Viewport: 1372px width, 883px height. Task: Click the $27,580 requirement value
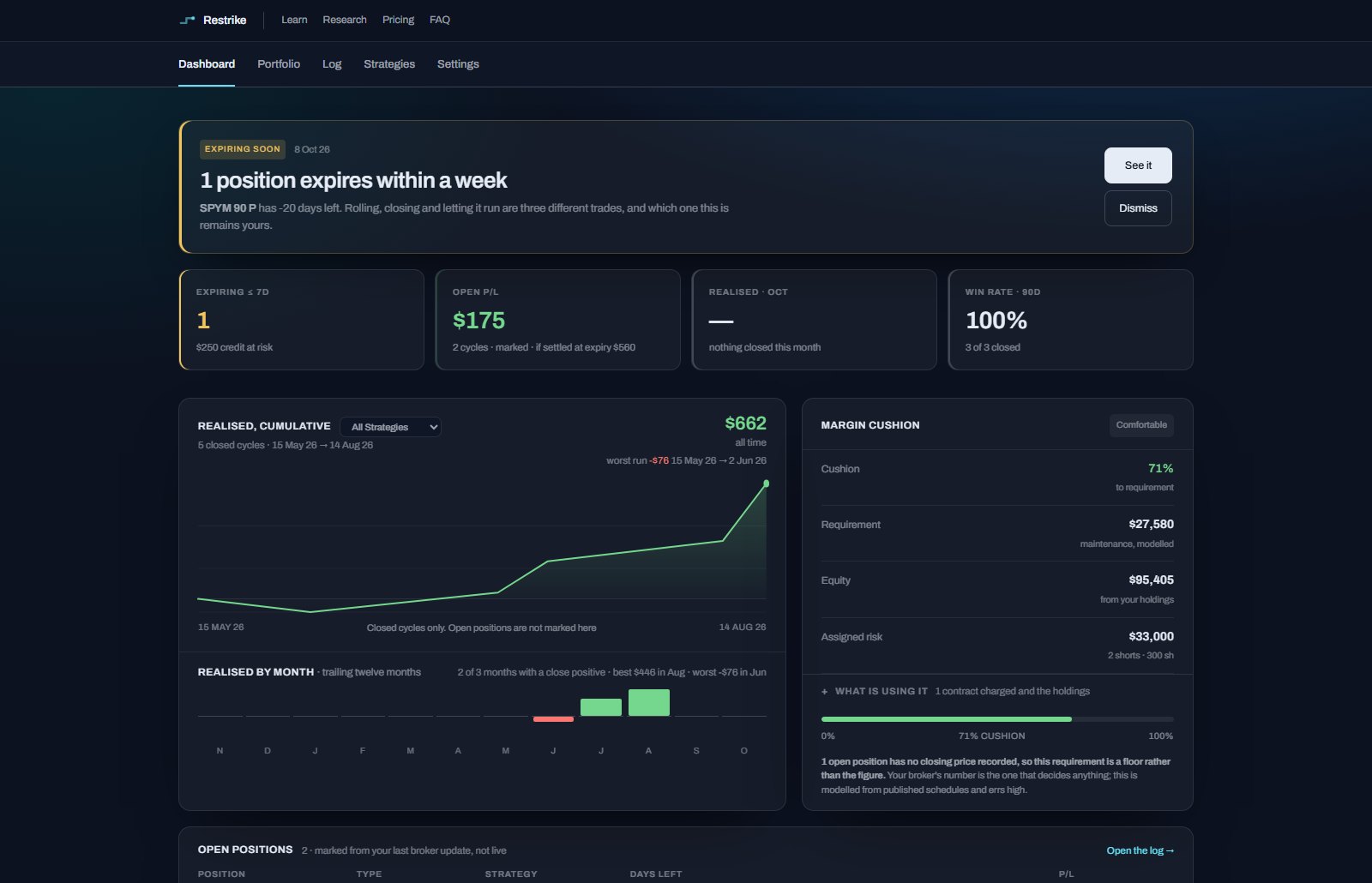pyautogui.click(x=1151, y=524)
